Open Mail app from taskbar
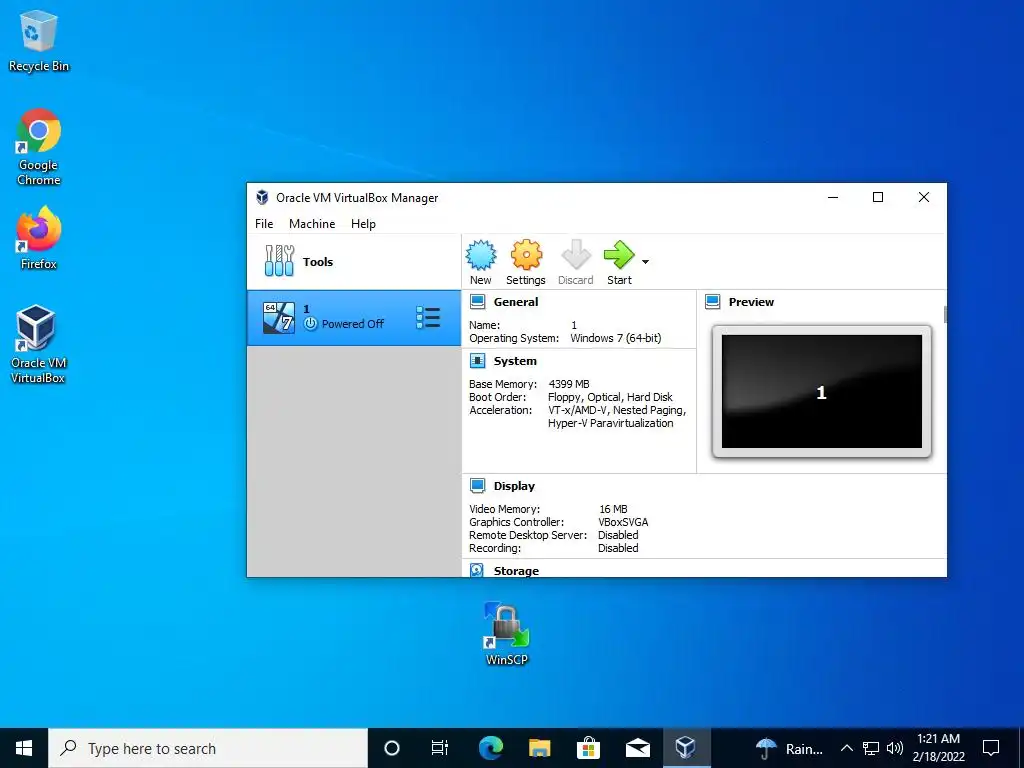This screenshot has width=1024, height=768. (x=637, y=748)
